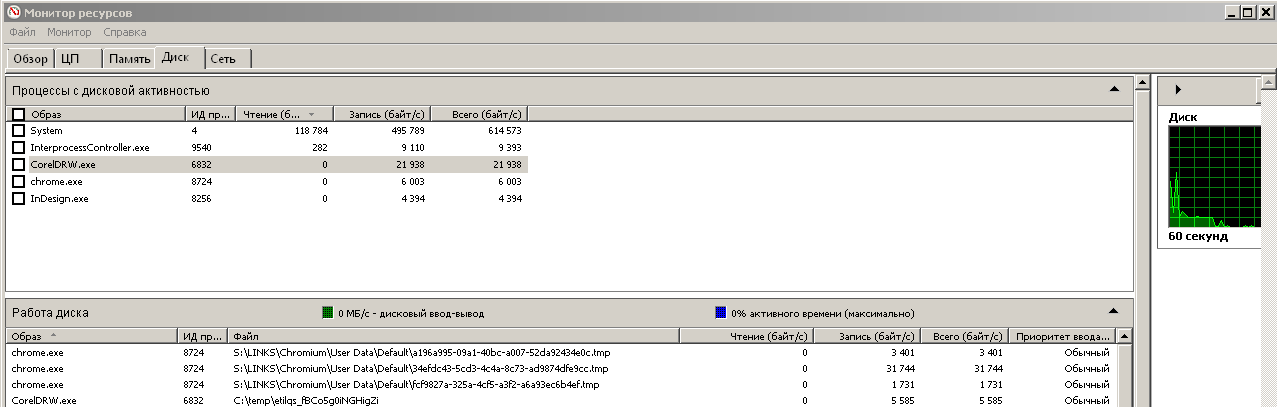Select the System process row name
This screenshot has height=407, width=1277.
(x=47, y=131)
